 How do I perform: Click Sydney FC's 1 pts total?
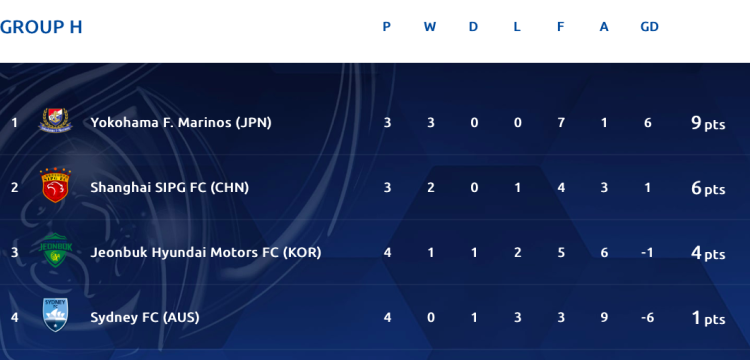tap(708, 318)
